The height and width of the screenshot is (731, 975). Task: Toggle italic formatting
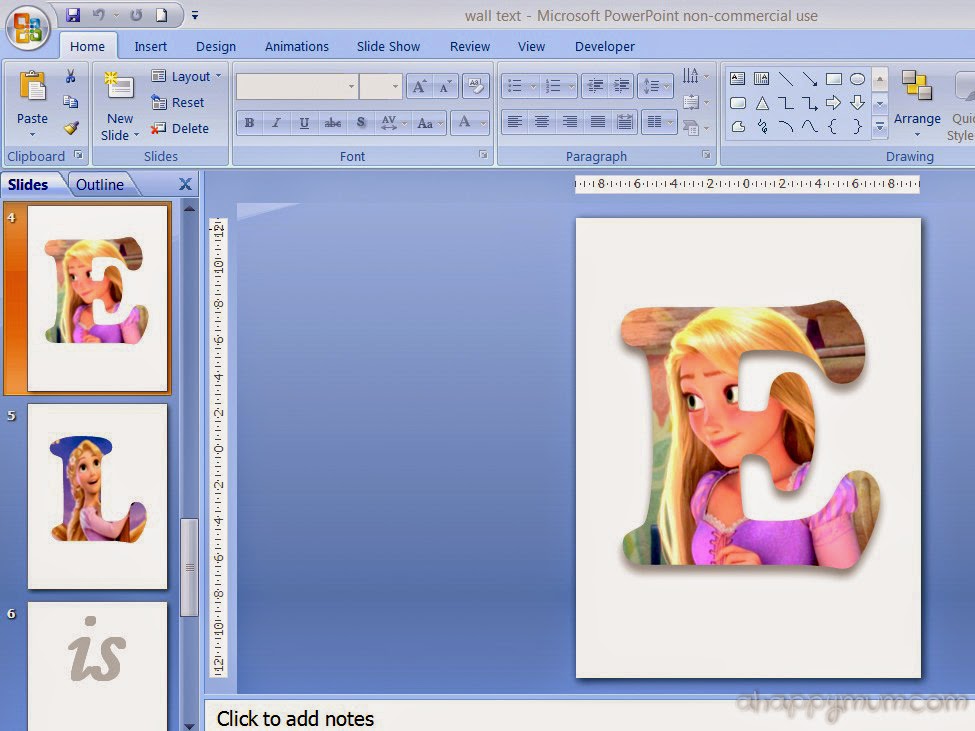point(277,123)
